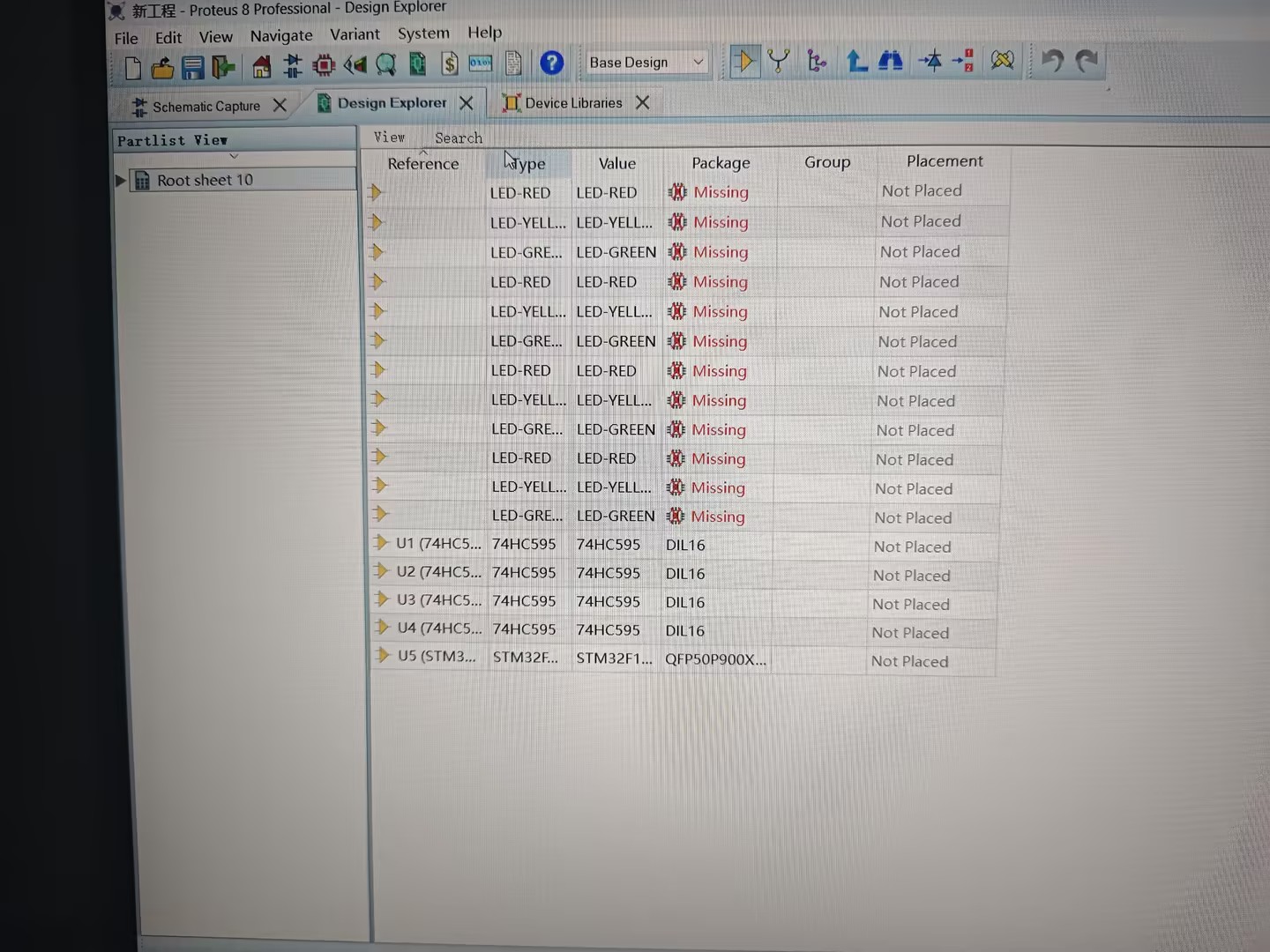
Task: Click the STM32F1... value cell
Action: click(x=615, y=658)
